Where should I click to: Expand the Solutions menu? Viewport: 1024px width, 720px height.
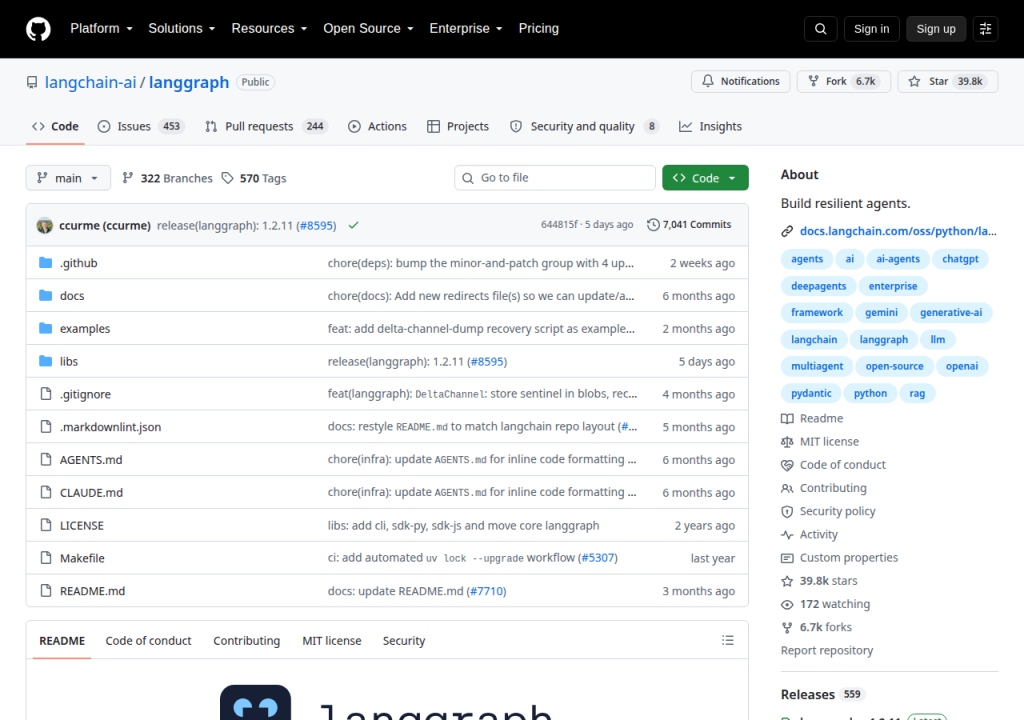tap(182, 29)
